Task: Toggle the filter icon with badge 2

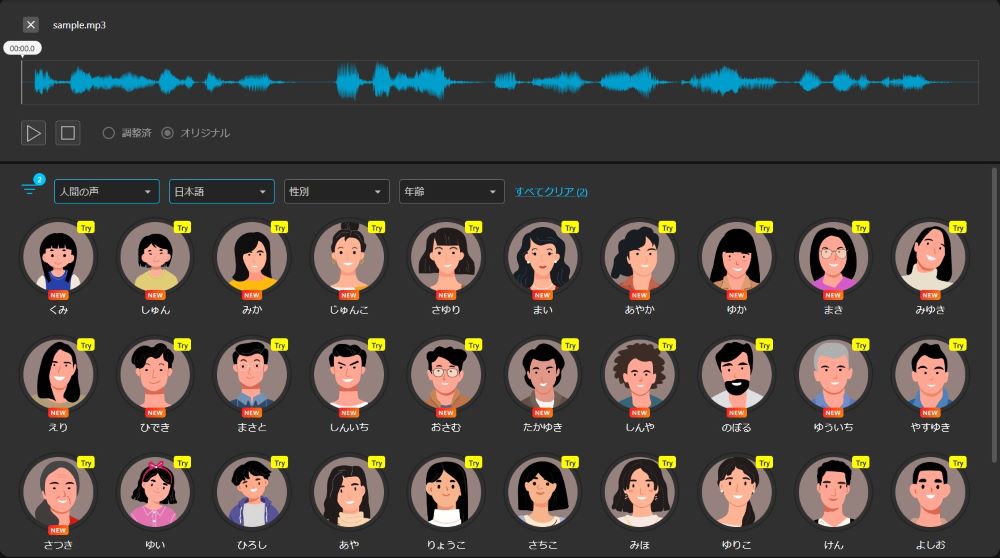Action: [30, 188]
